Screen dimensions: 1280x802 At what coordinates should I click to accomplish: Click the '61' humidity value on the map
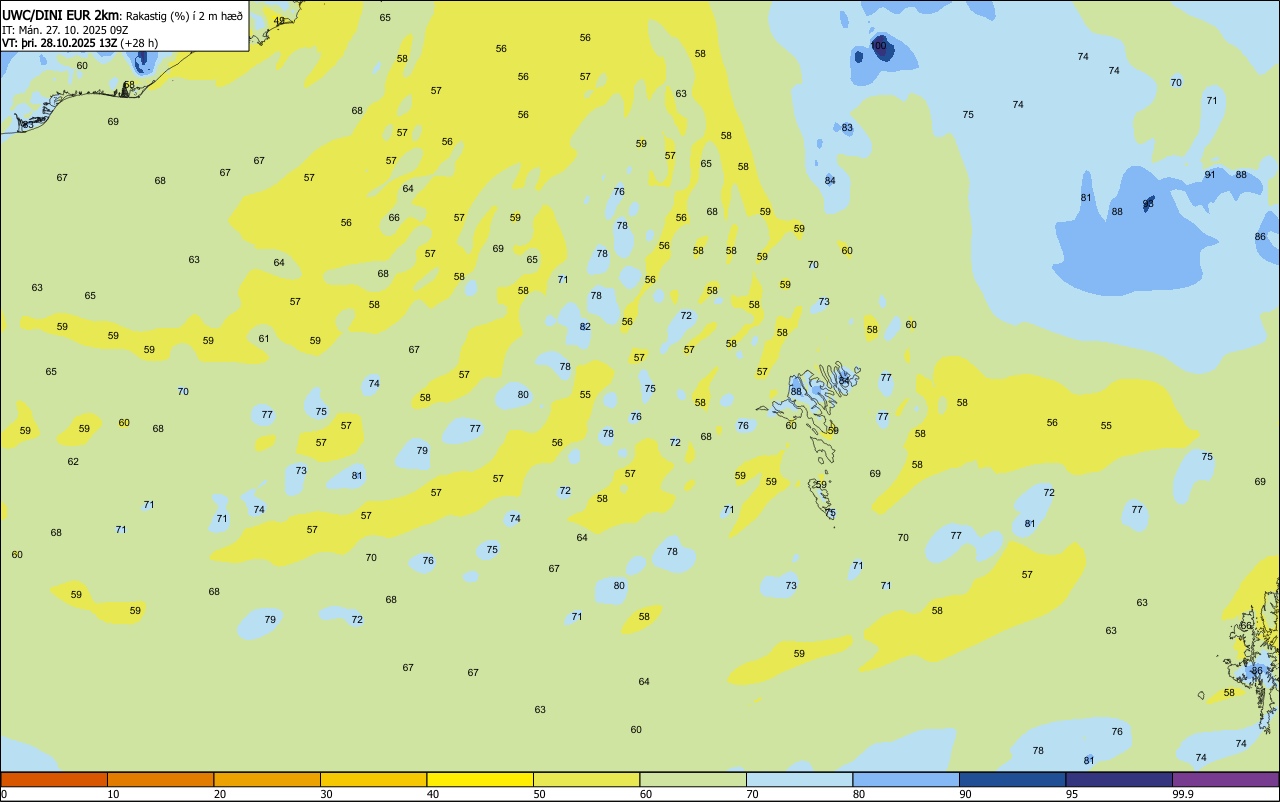[x=264, y=338]
